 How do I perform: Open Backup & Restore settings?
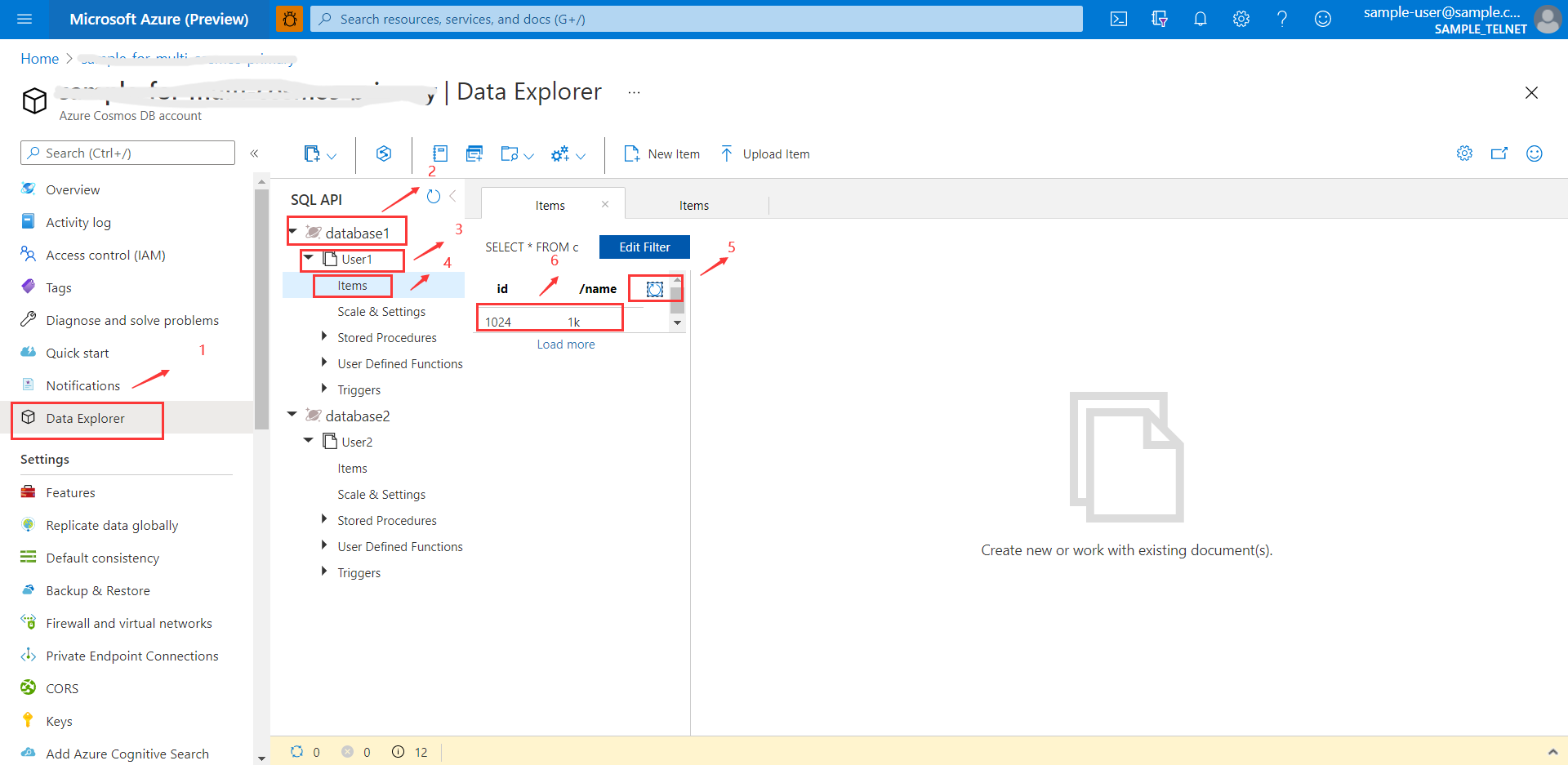98,590
